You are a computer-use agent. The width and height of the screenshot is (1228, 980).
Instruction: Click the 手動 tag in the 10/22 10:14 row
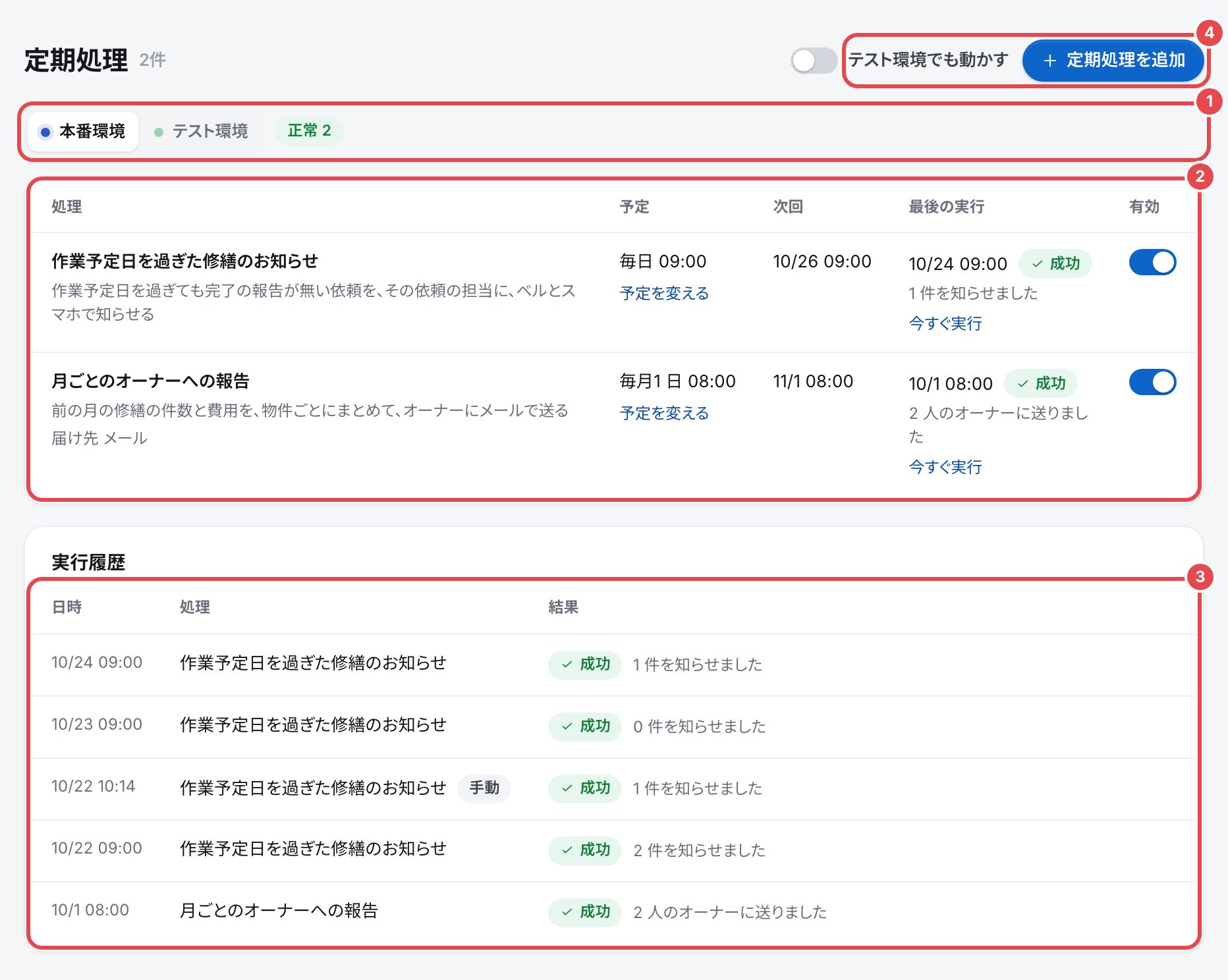[484, 788]
